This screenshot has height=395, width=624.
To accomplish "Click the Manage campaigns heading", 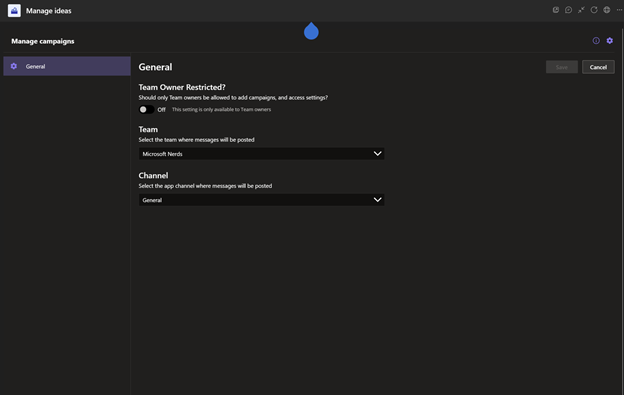I will coord(43,41).
